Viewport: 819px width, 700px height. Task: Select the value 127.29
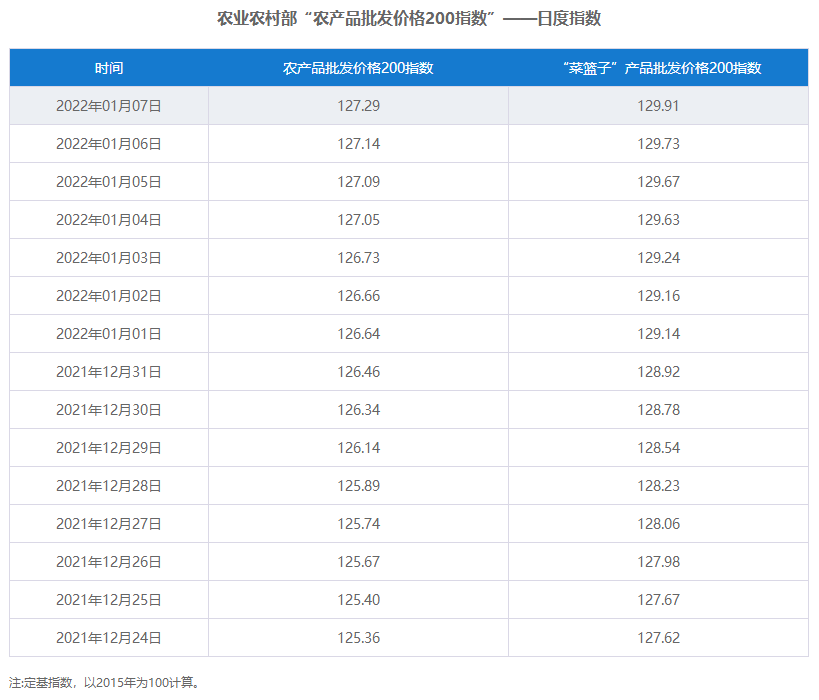tap(358, 106)
